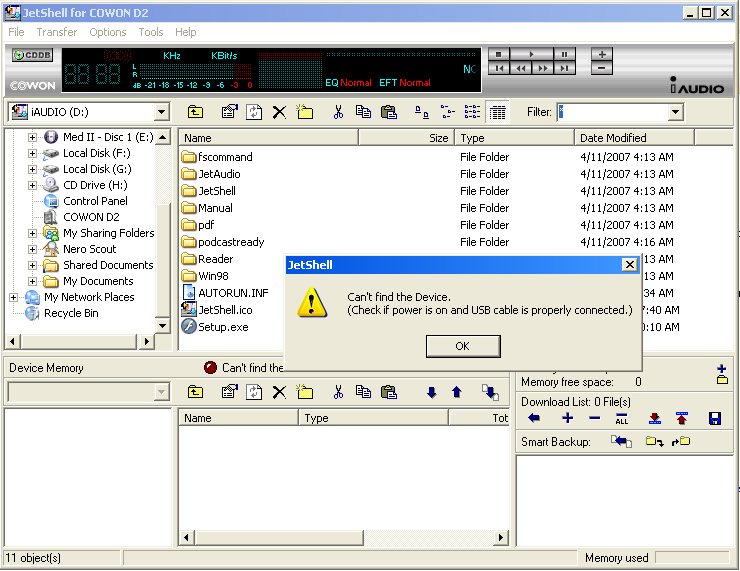Pause playback in the player
740x571 pixels.
point(564,55)
